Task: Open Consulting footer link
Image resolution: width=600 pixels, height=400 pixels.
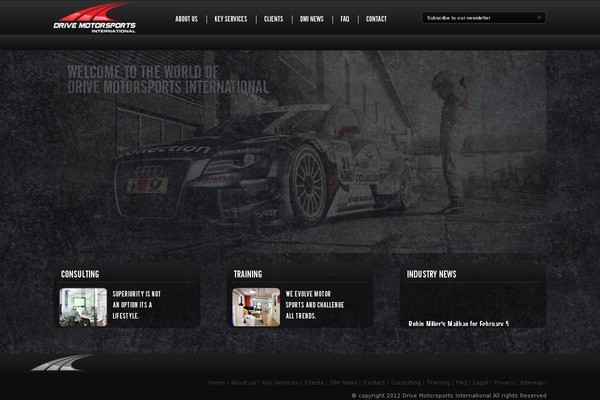Action: point(406,382)
